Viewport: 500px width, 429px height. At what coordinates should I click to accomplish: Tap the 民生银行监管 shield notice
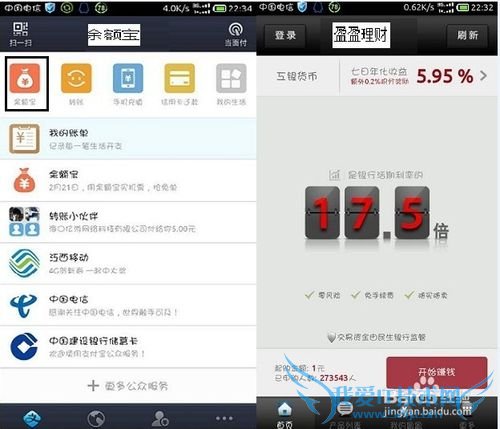click(377, 337)
